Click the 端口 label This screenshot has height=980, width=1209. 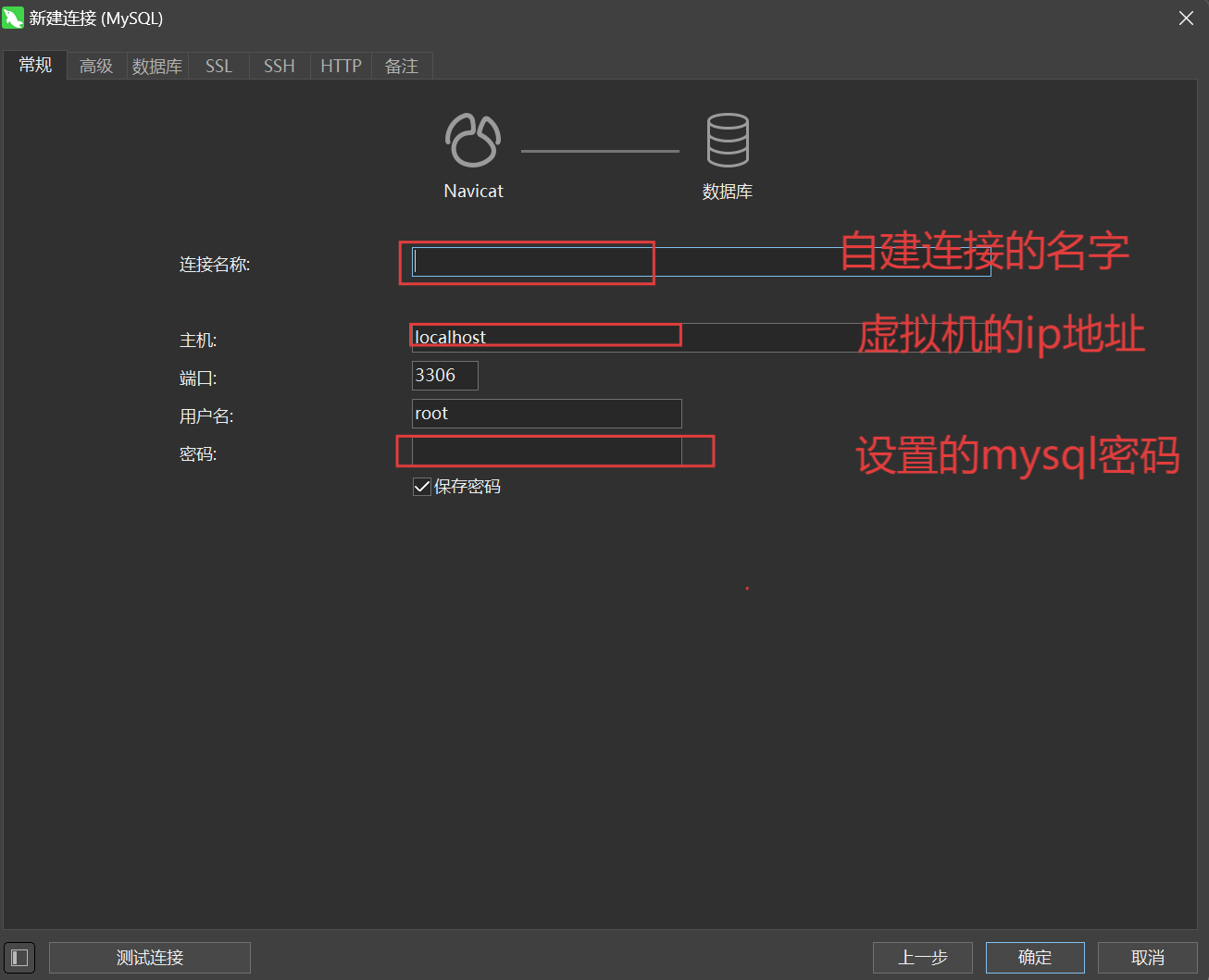(198, 378)
